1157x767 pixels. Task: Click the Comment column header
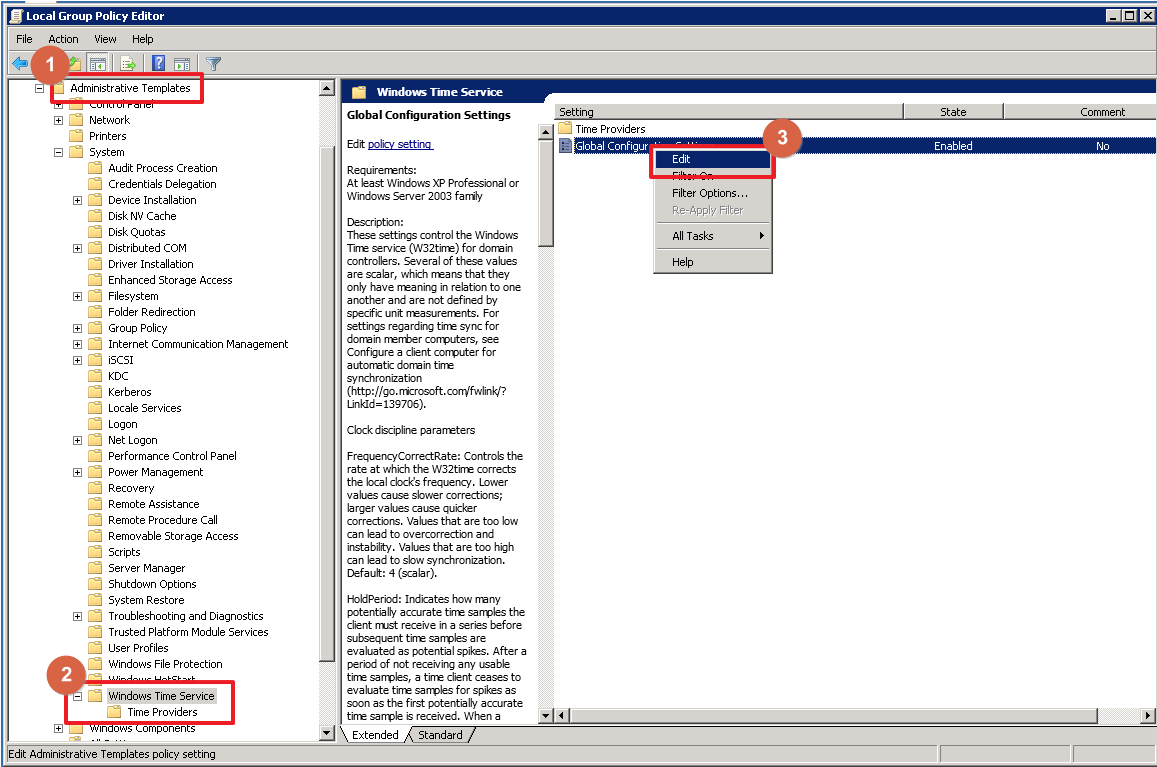point(1080,111)
